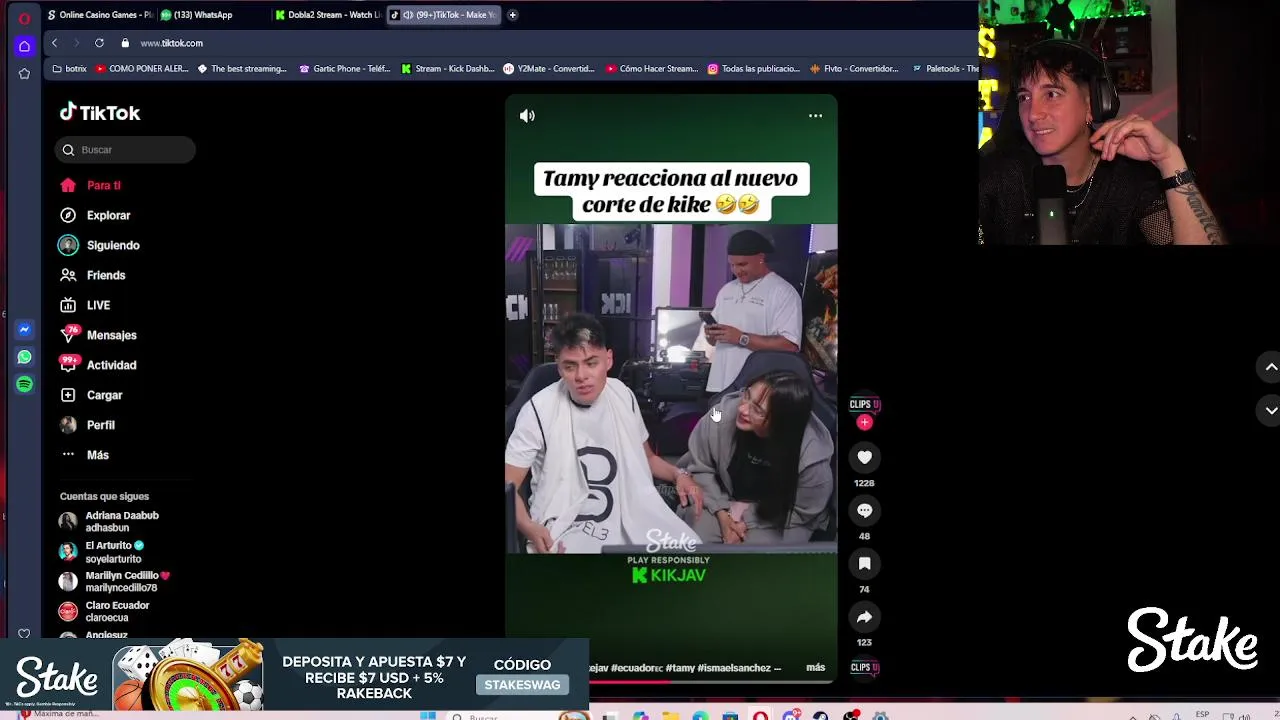Select the TikTok browser tab
Image resolution: width=1280 pixels, height=720 pixels.
pyautogui.click(x=443, y=15)
